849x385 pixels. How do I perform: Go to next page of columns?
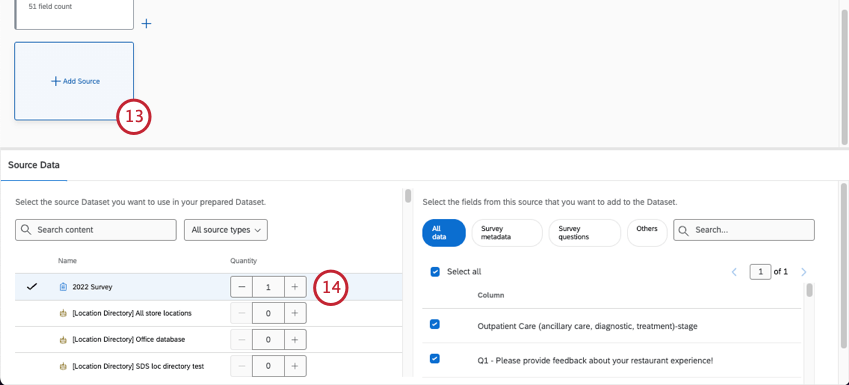tap(804, 272)
